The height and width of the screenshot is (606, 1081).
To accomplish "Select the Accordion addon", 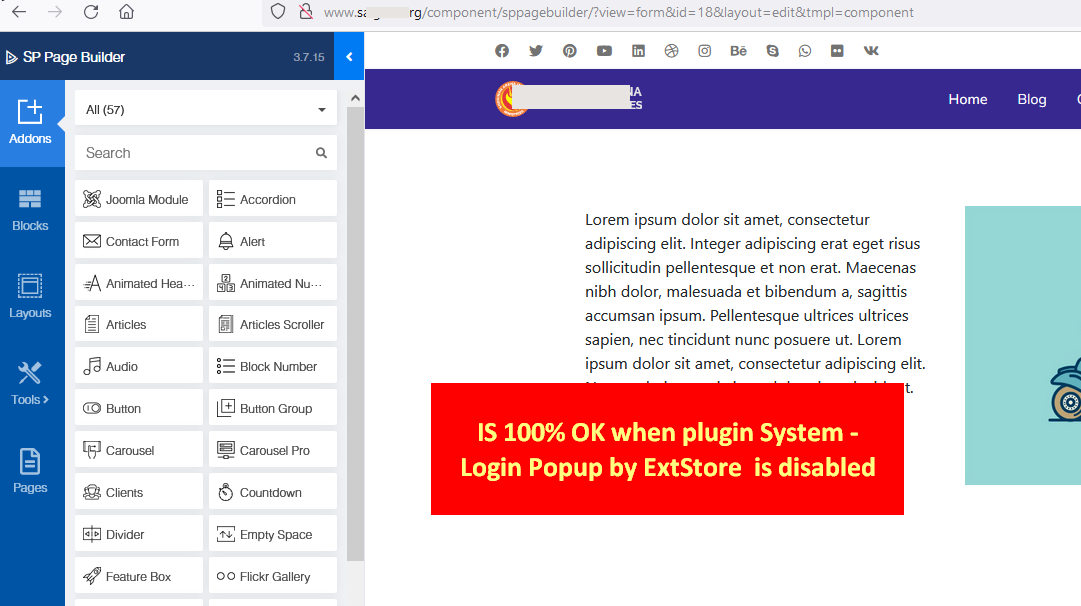I will tap(273, 199).
